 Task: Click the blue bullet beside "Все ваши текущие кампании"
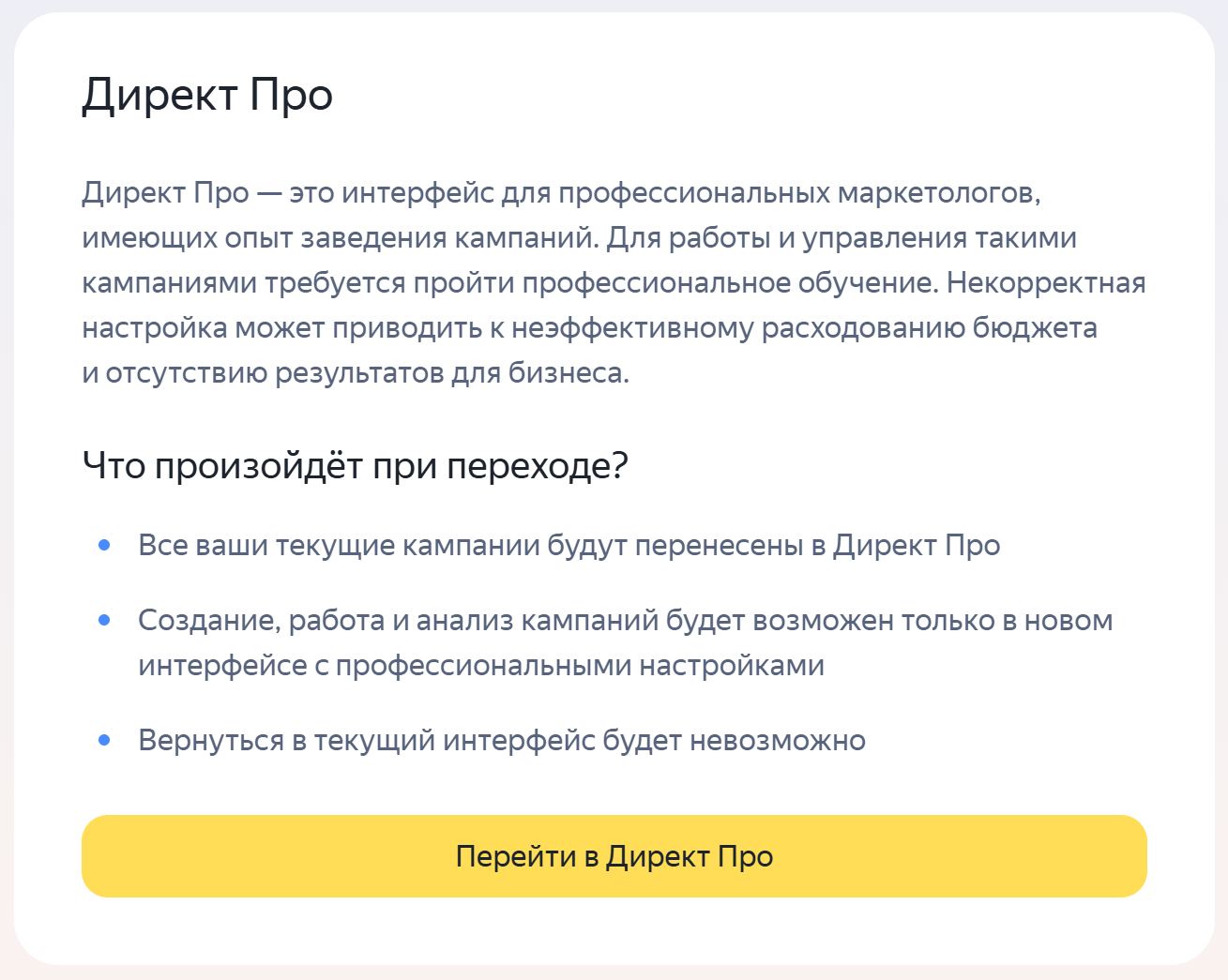coord(104,545)
